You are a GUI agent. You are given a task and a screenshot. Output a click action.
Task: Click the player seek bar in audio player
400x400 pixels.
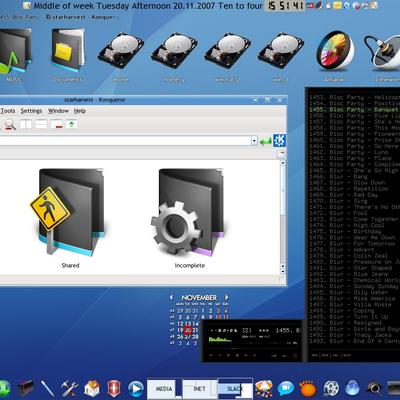(x=252, y=349)
